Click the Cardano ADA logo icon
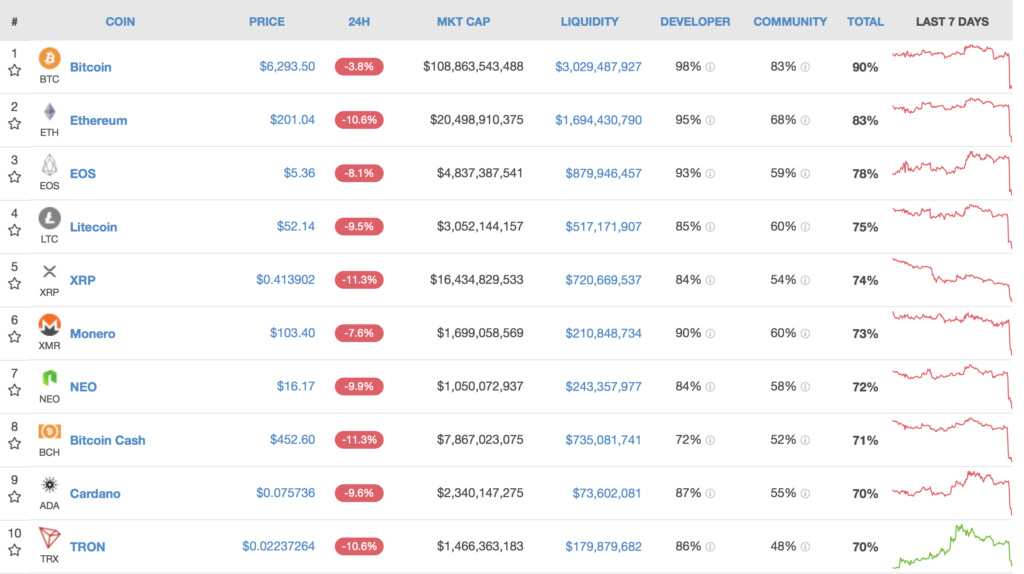Image resolution: width=1024 pixels, height=574 pixels. (50, 485)
